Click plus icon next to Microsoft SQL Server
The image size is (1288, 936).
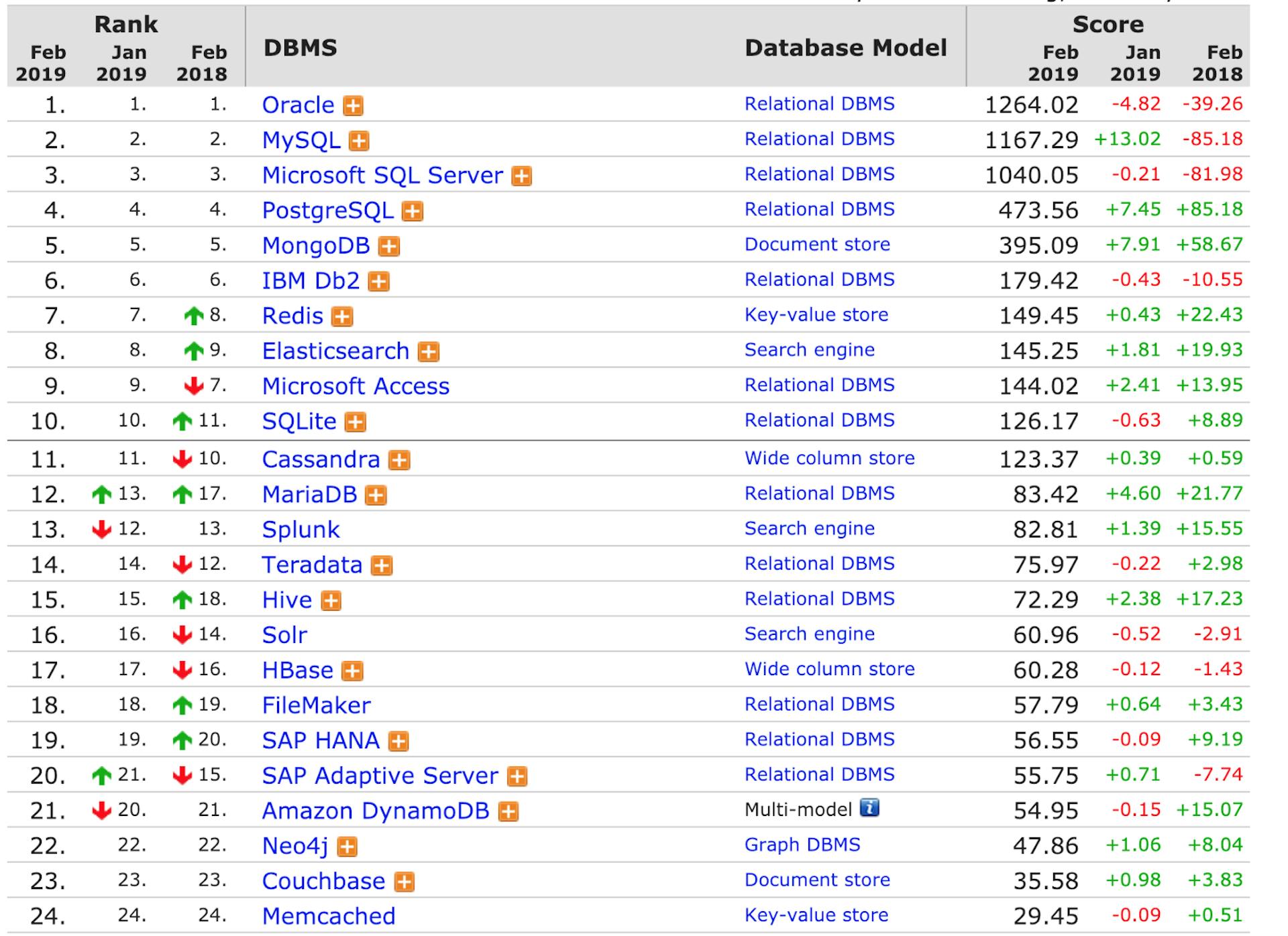click(x=521, y=176)
